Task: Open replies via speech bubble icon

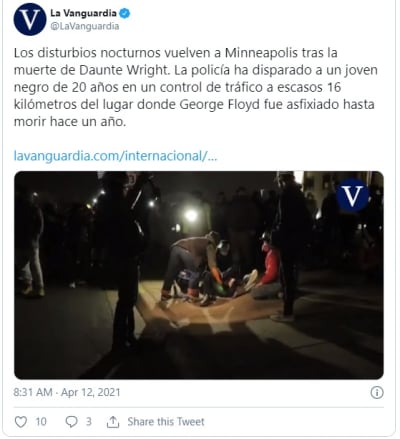Action: click(71, 422)
